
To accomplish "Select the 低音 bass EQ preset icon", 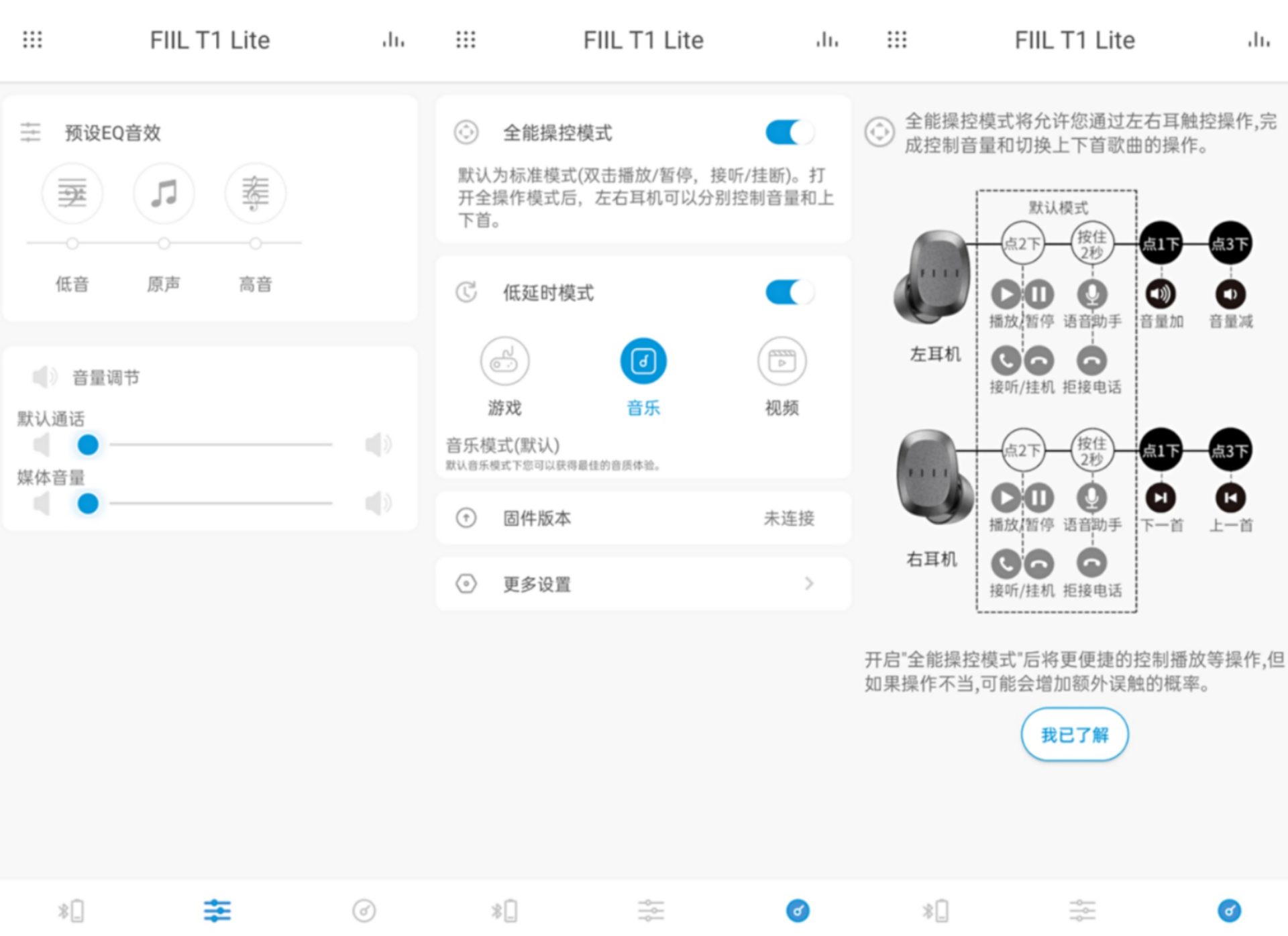I will point(72,194).
